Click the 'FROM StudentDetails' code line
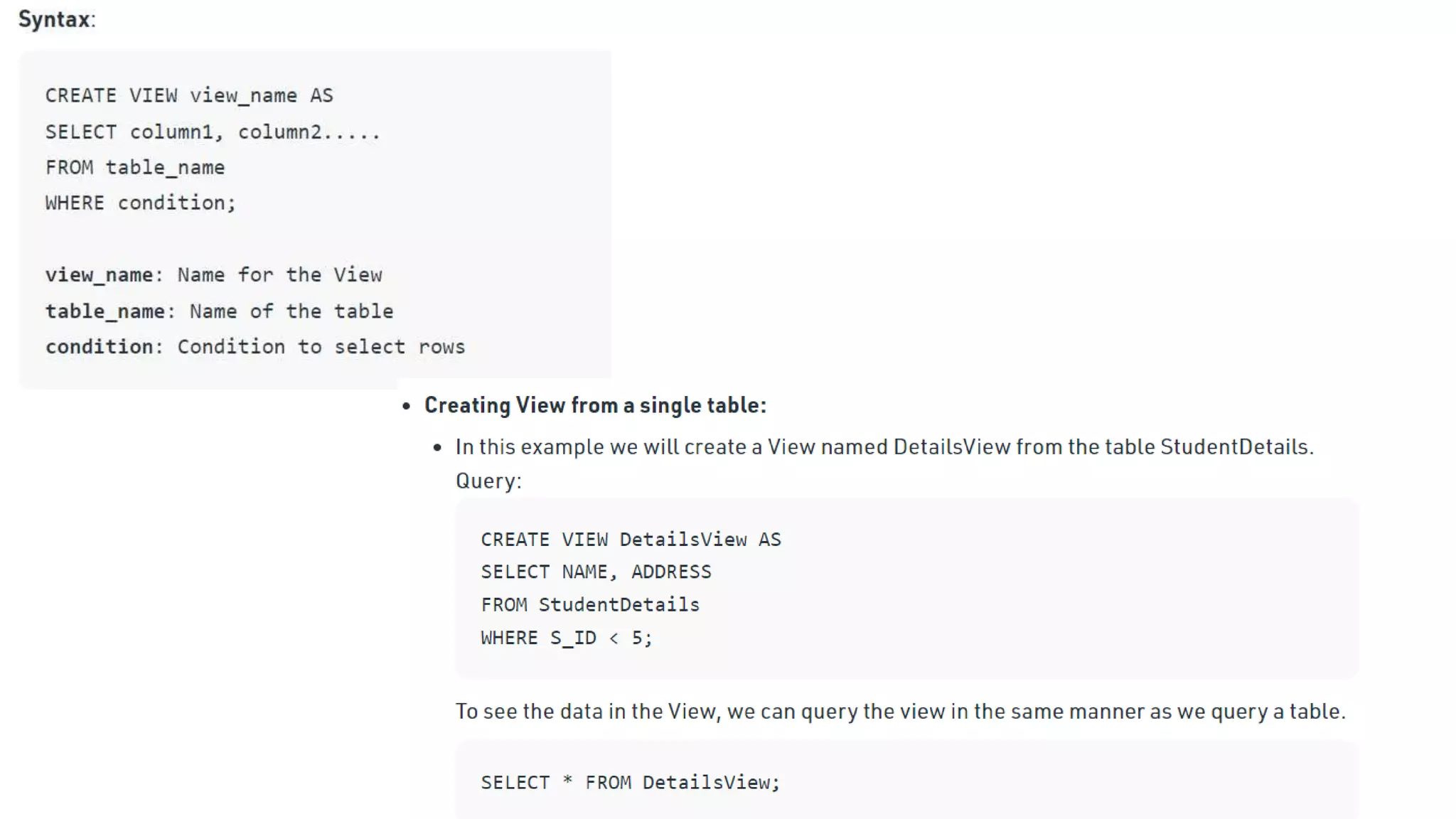This screenshot has width=1456, height=819. [590, 605]
